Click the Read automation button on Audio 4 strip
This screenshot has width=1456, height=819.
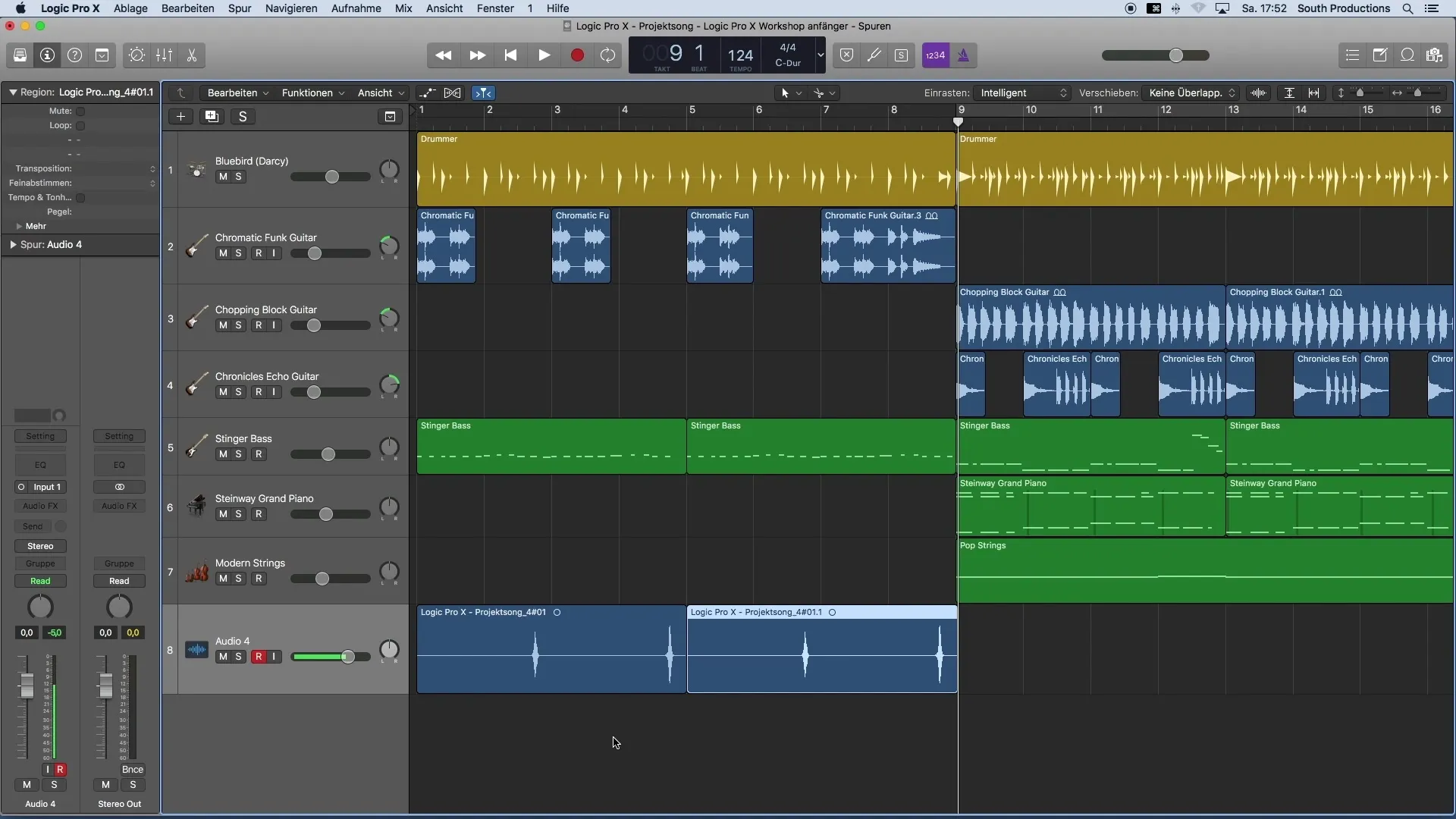click(x=40, y=581)
